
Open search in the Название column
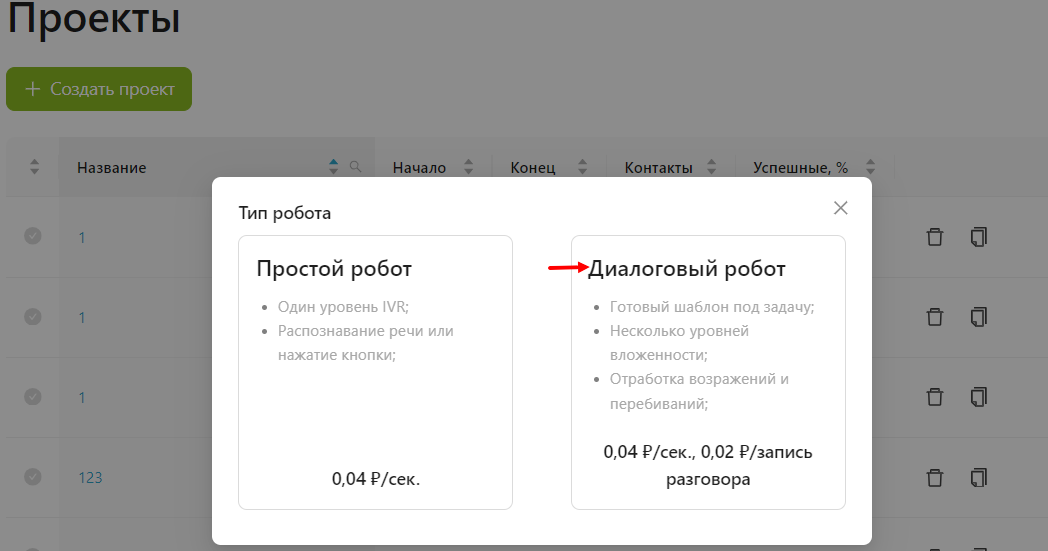[x=355, y=167]
